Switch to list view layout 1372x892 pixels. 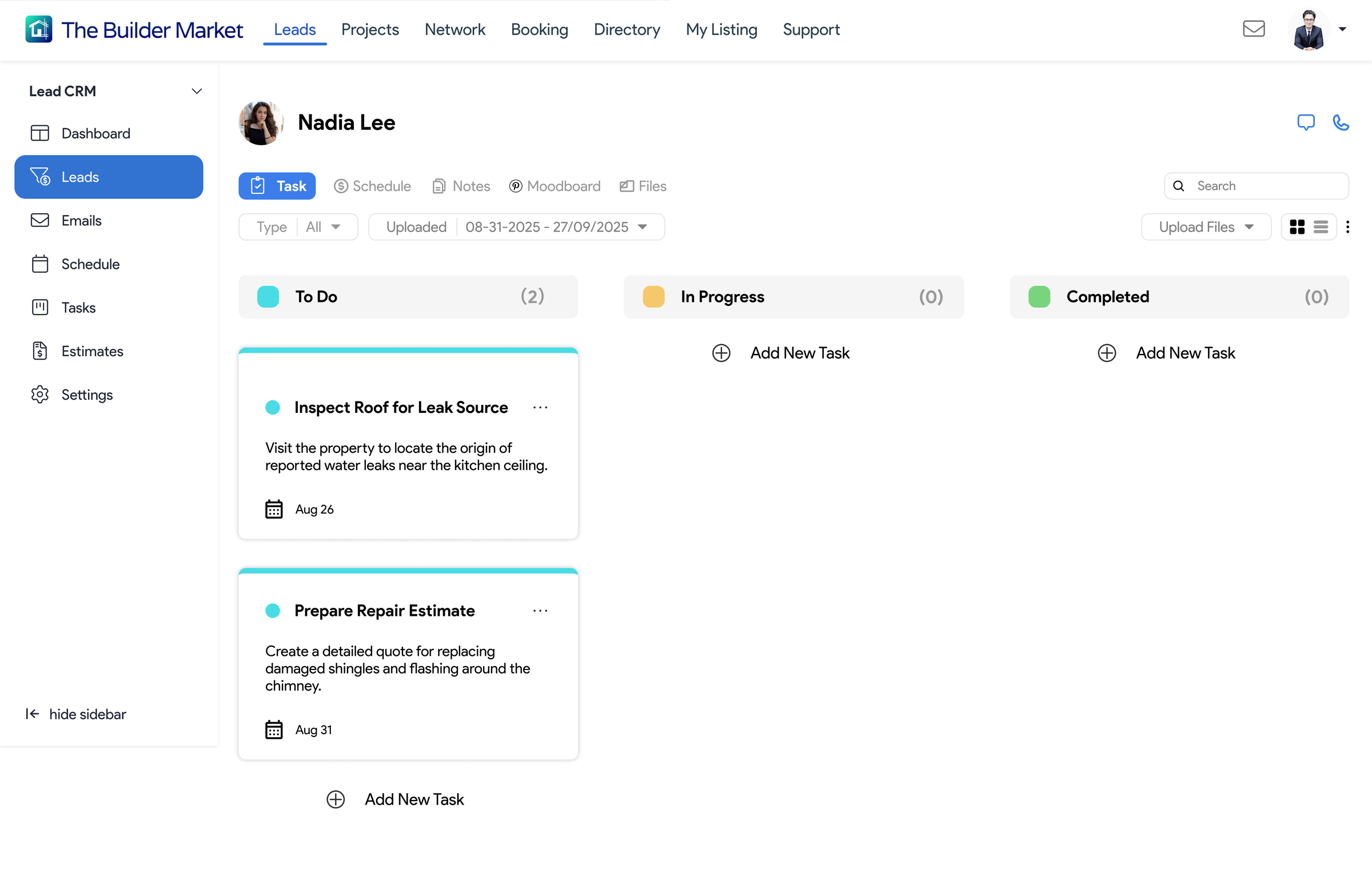tap(1320, 227)
